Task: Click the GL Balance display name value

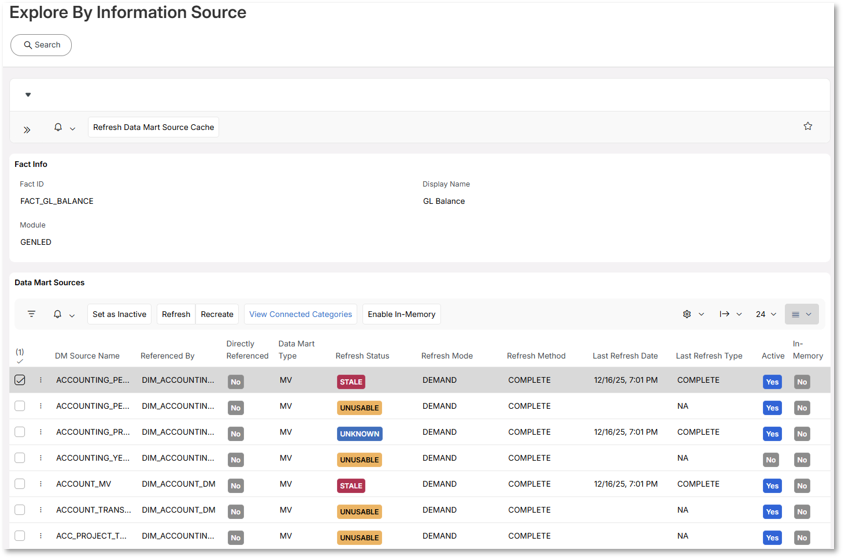Action: 444,201
